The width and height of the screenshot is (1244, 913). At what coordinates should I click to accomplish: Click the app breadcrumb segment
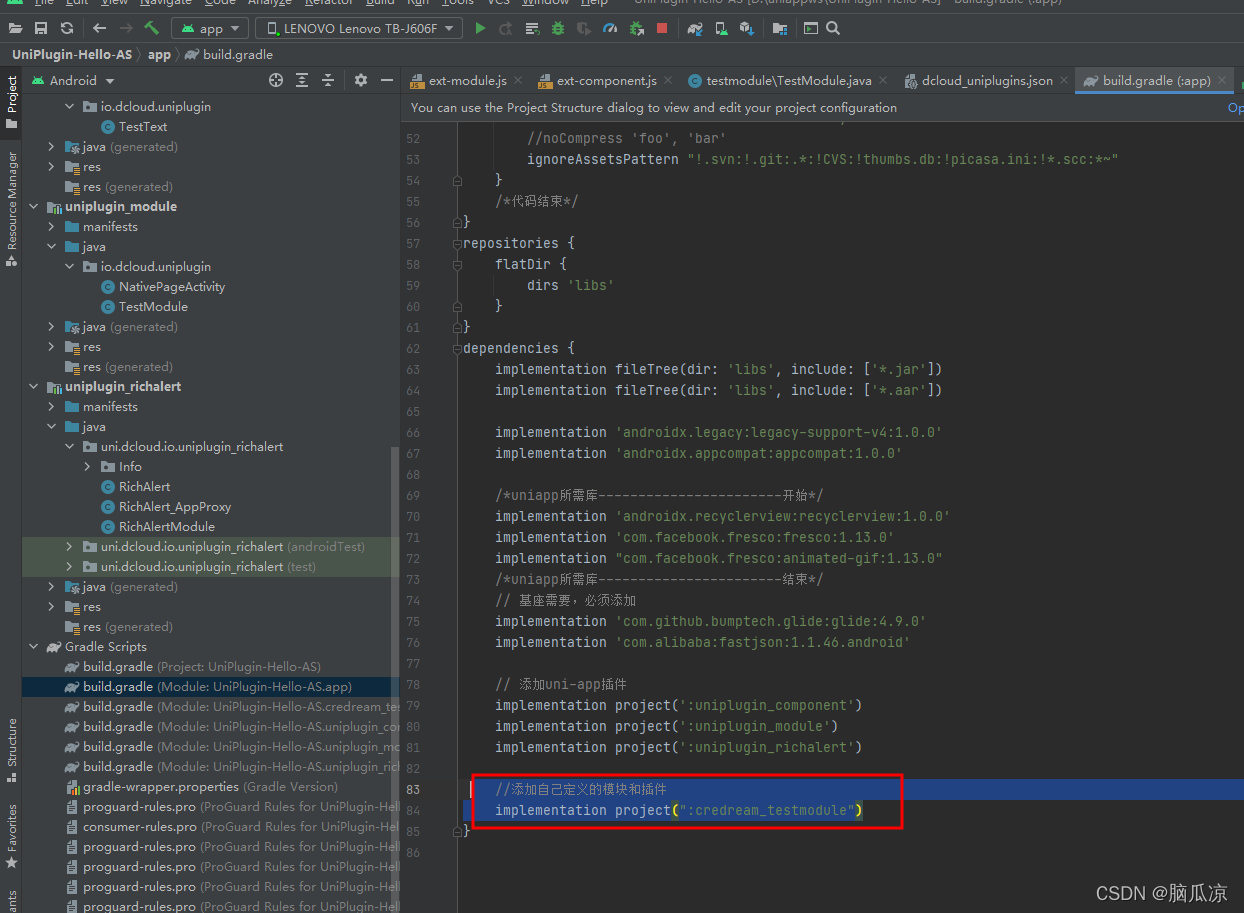(159, 55)
